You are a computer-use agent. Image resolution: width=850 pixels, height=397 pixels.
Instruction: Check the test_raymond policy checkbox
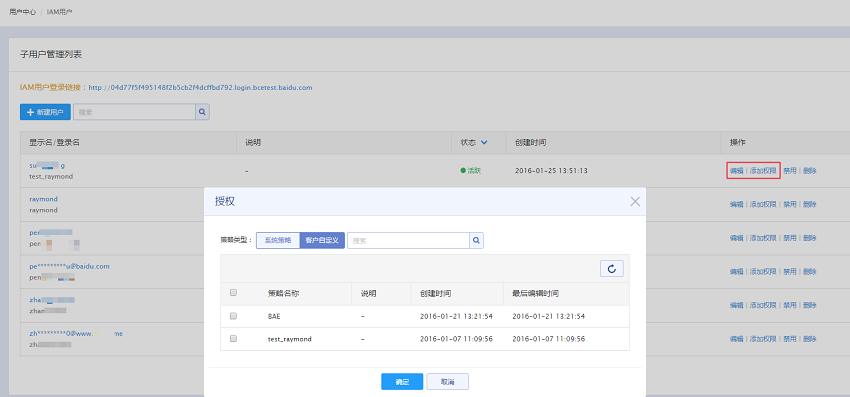(x=234, y=338)
